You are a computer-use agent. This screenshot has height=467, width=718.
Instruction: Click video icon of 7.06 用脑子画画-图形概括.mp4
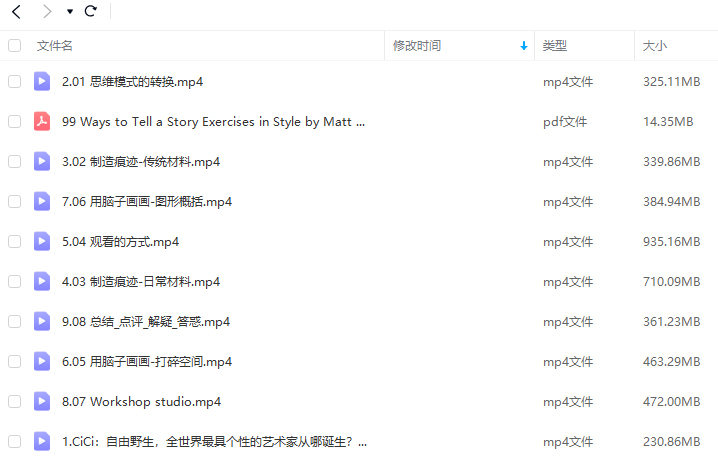tap(42, 202)
